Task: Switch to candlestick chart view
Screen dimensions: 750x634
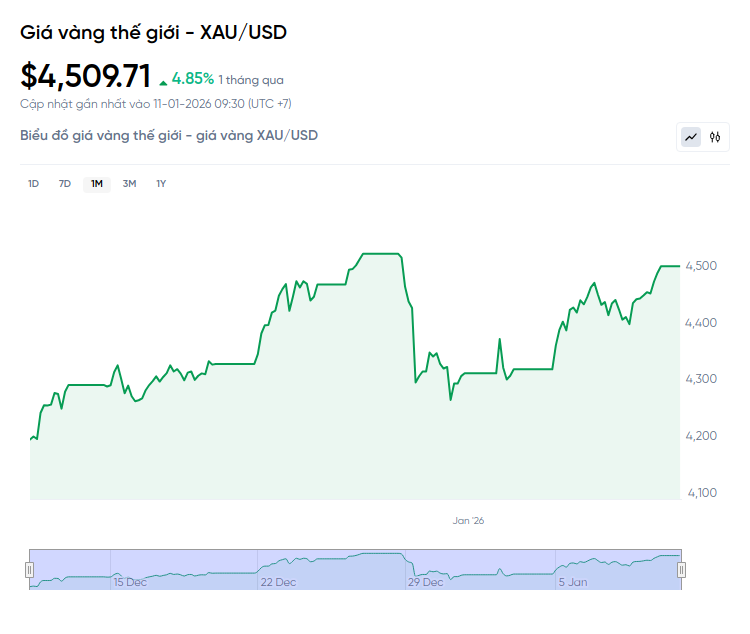Action: pos(715,137)
